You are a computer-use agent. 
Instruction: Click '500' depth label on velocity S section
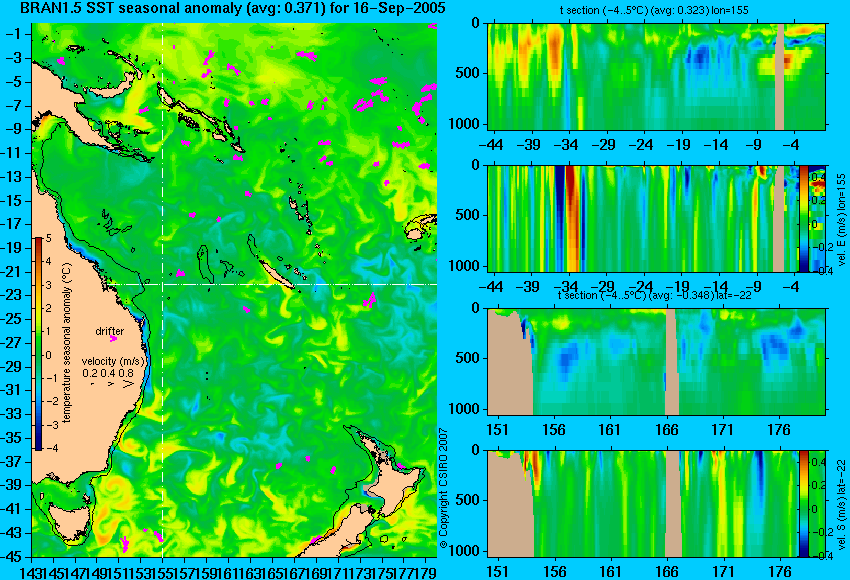tap(467, 500)
